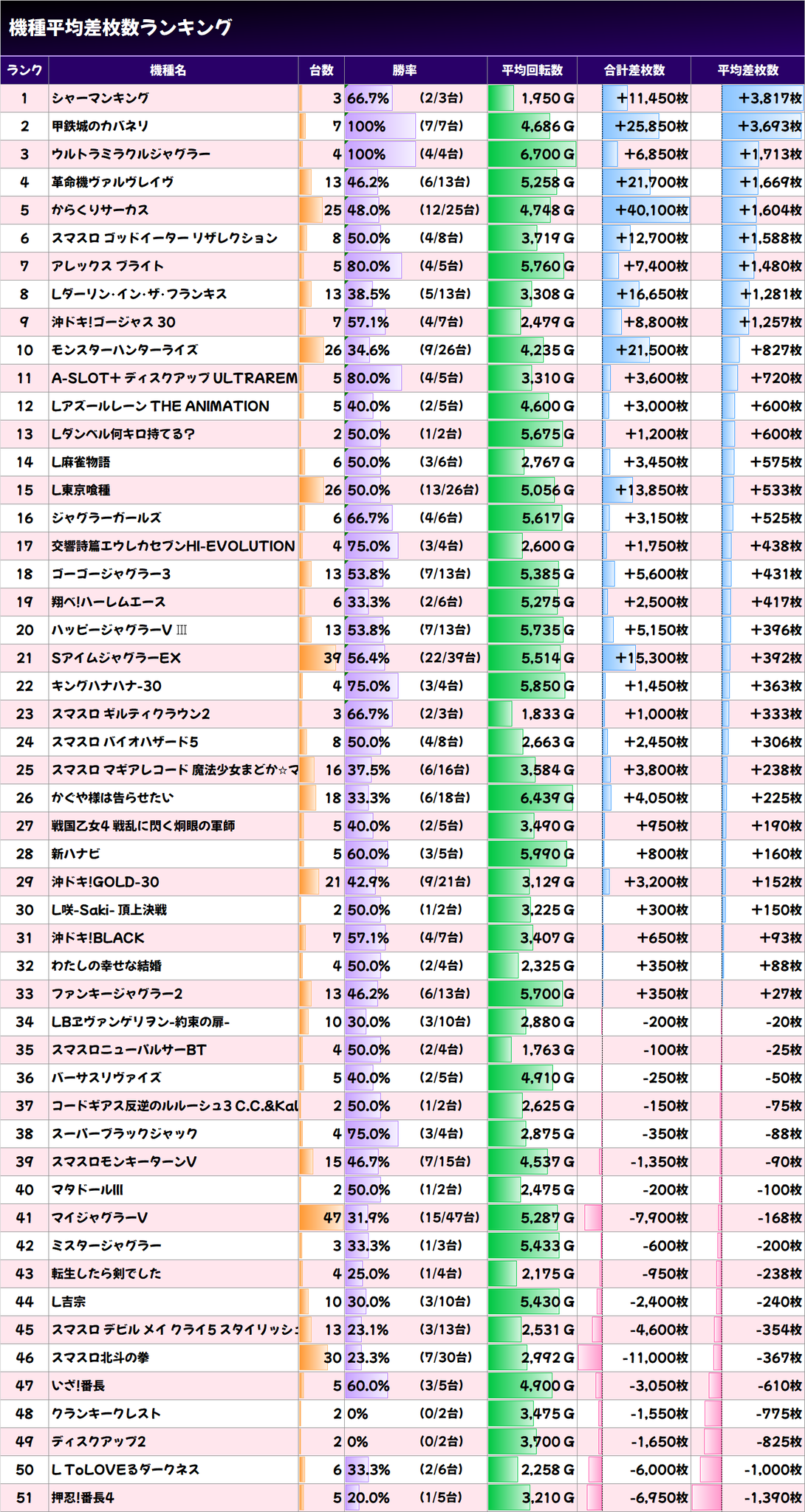Select machine name シャーマンキング
Screen dimensions: 805x1512
[x=100, y=98]
